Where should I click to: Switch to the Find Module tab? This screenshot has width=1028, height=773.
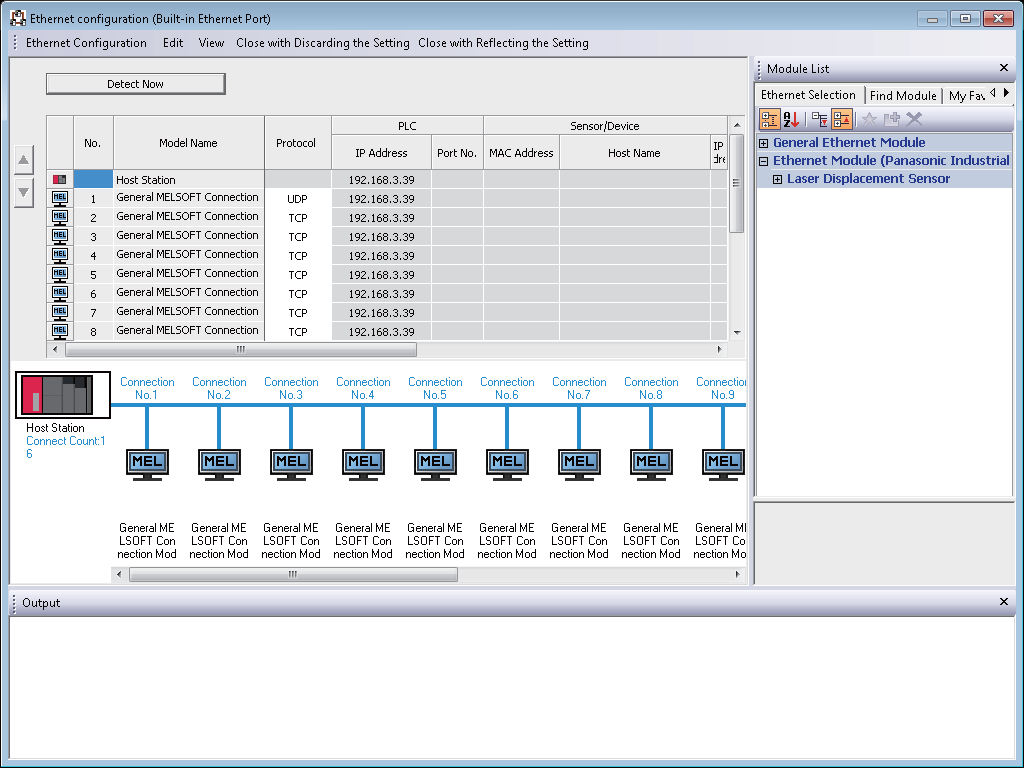click(902, 95)
